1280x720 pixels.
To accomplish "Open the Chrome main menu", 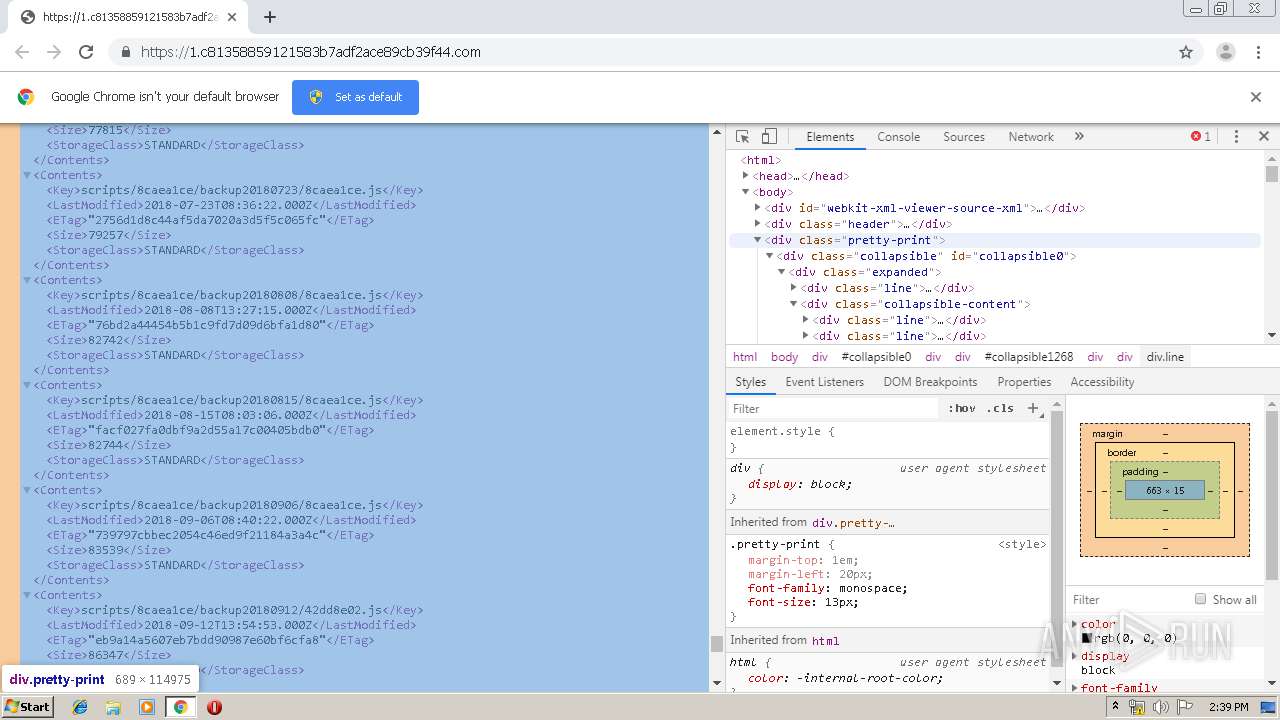I will click(1258, 52).
